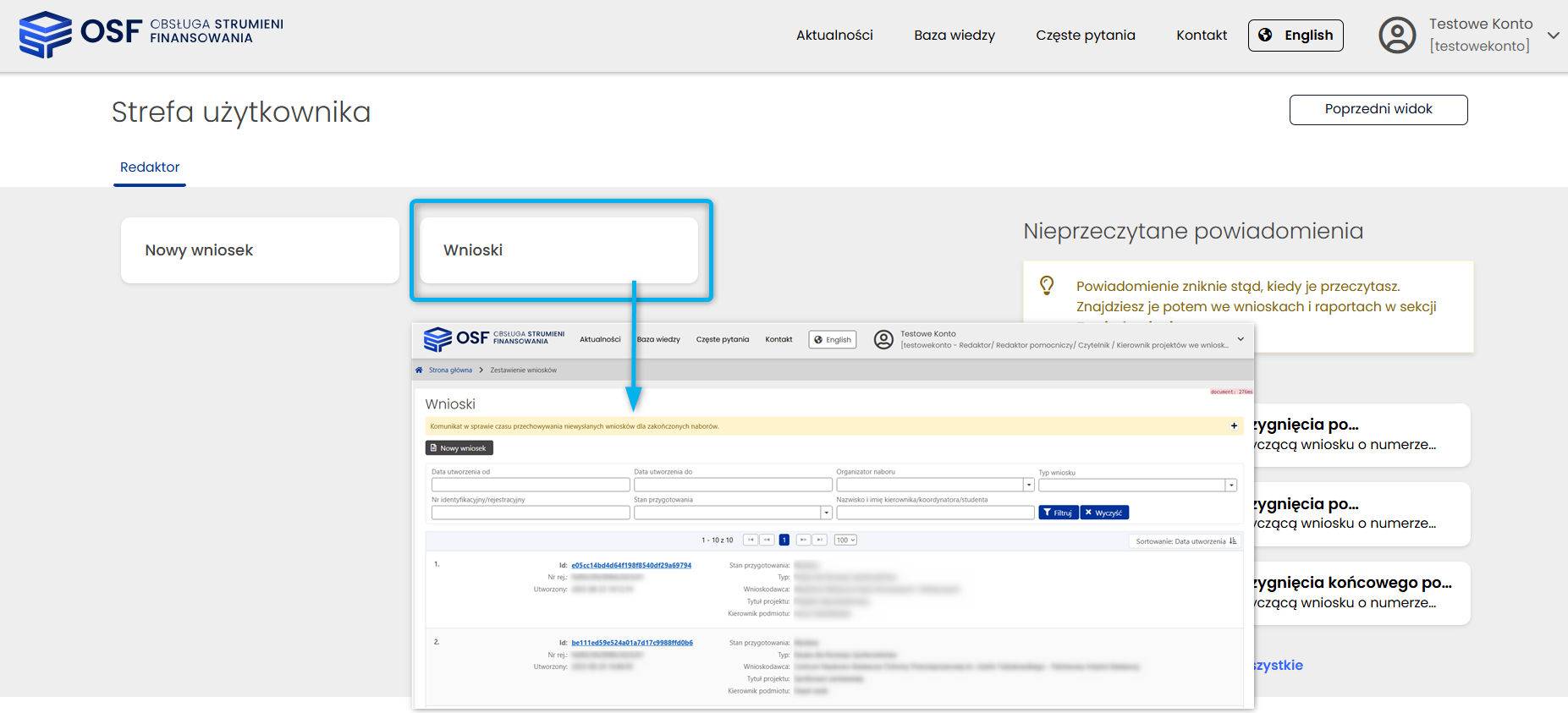The height and width of the screenshot is (713, 1568).
Task: Click the home icon next to Strona główna
Action: point(419,370)
